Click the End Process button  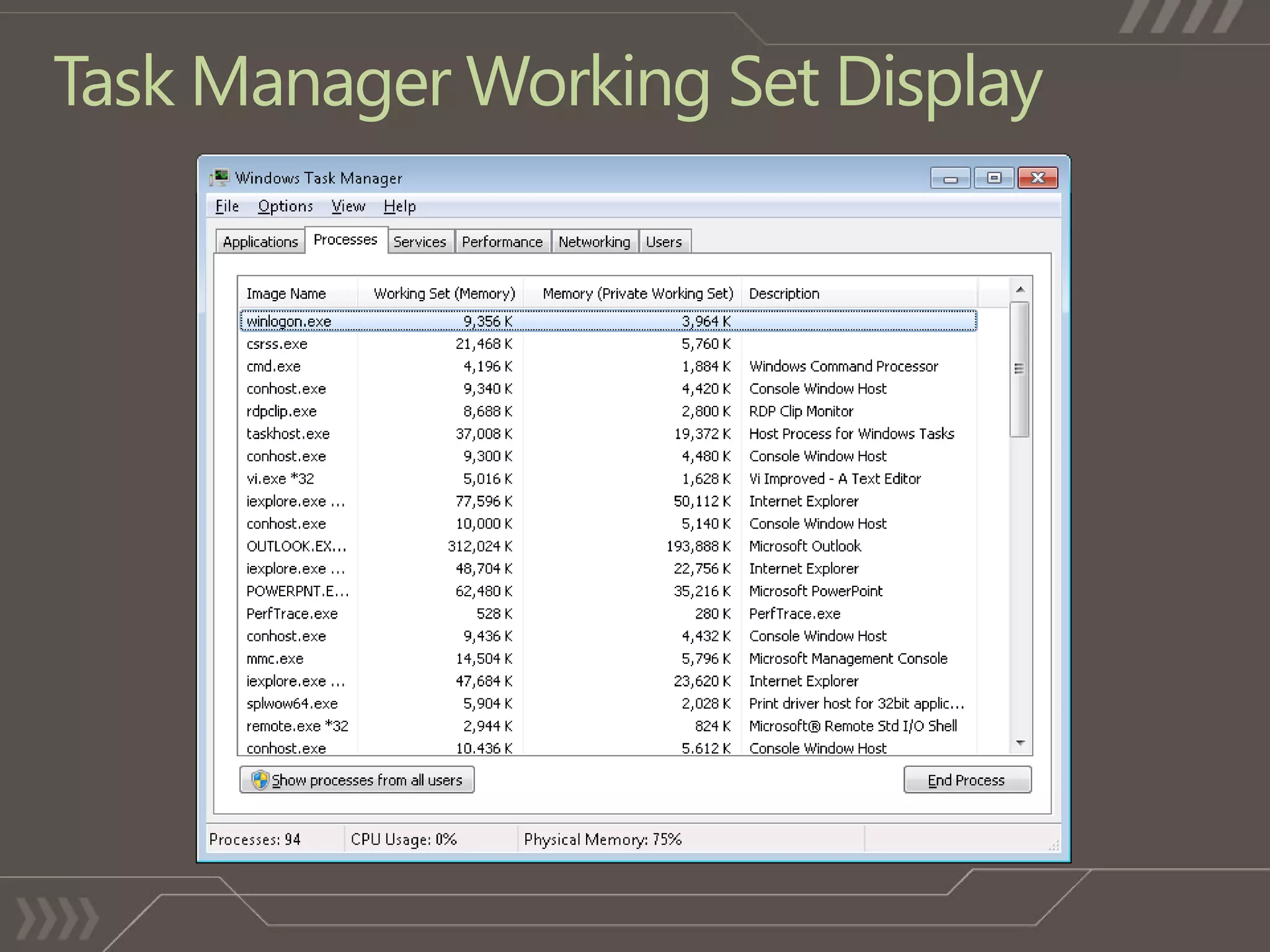point(967,780)
